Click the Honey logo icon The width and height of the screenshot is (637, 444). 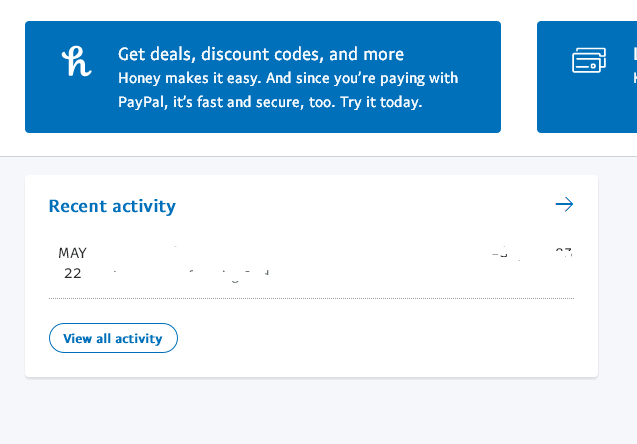pyautogui.click(x=76, y=62)
